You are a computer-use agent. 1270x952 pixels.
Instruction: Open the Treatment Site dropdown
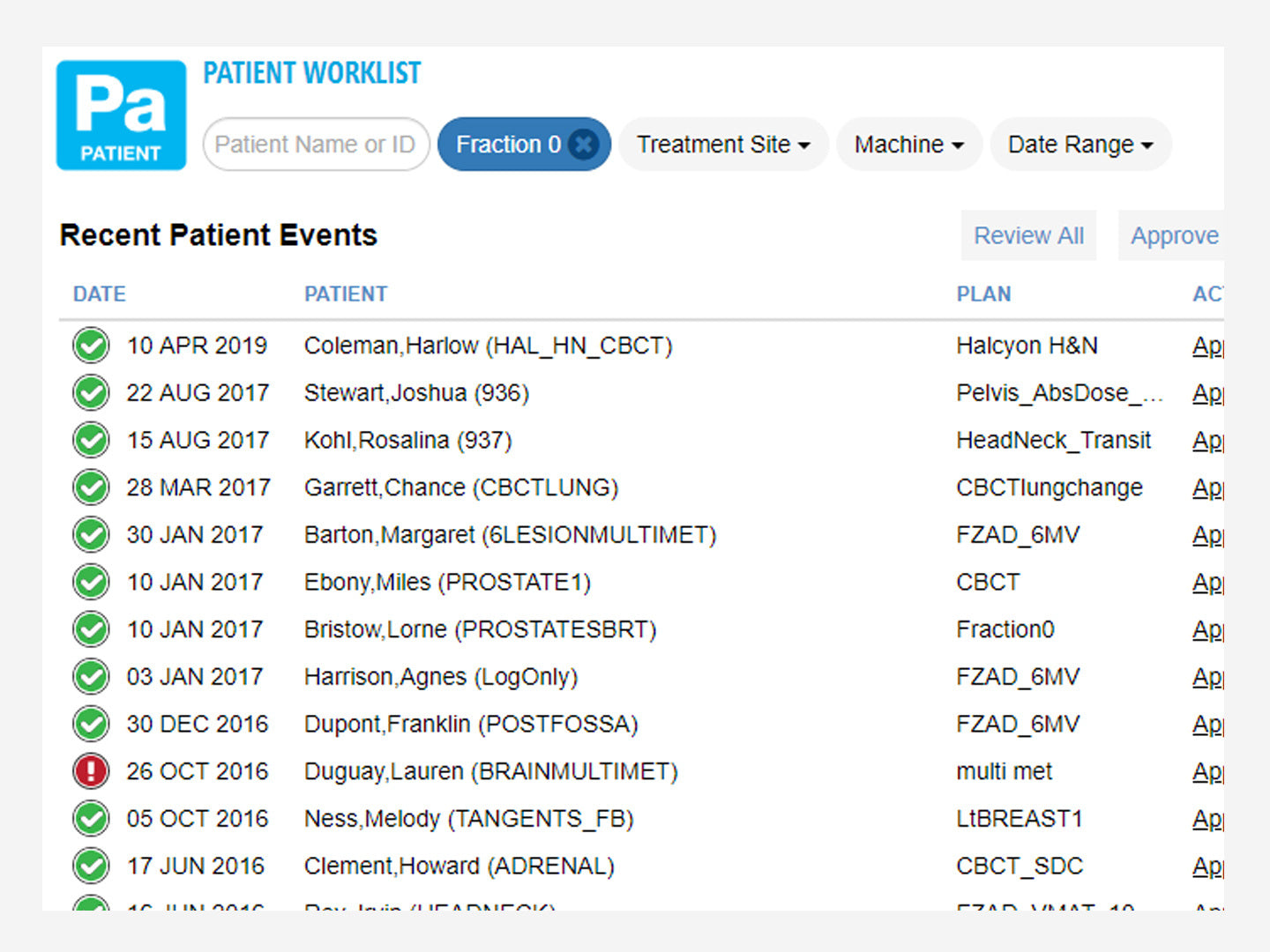[722, 144]
